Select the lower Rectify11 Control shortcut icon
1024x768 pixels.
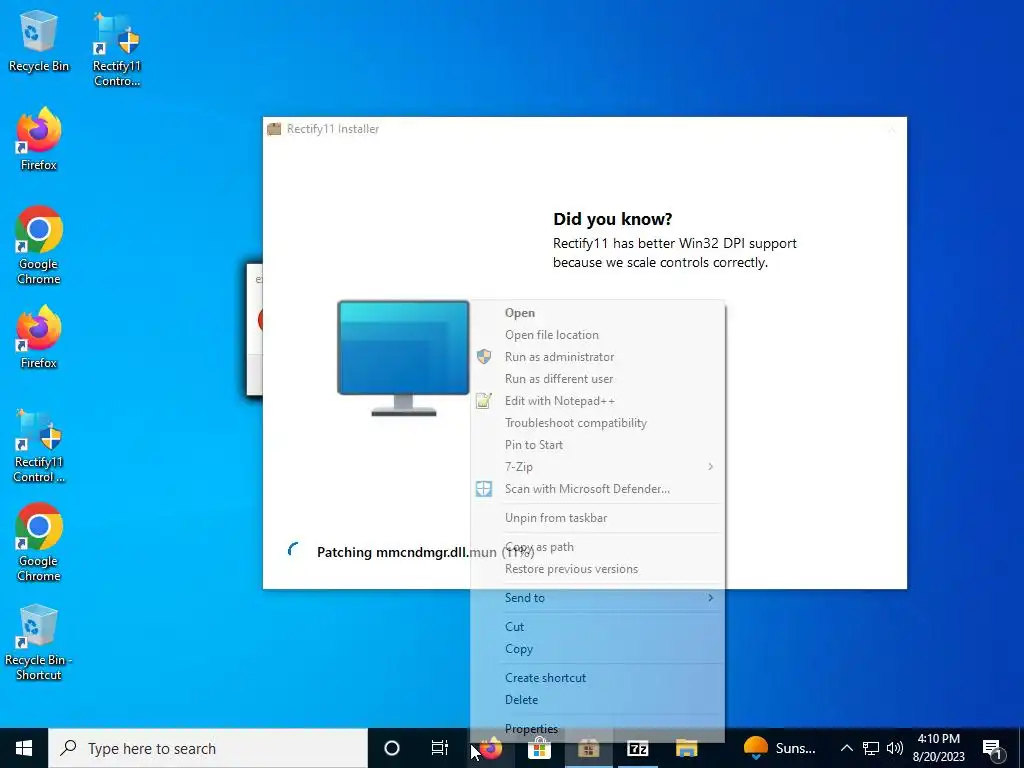click(39, 446)
